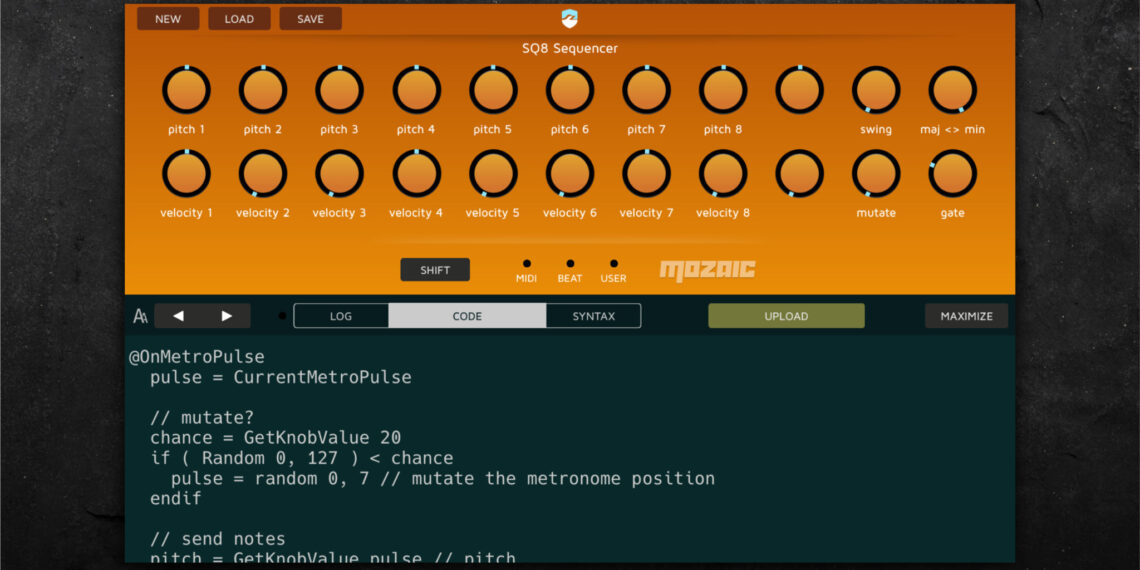This screenshot has height=570, width=1140.
Task: Toggle the BEAT indicator LED
Action: pos(570,264)
